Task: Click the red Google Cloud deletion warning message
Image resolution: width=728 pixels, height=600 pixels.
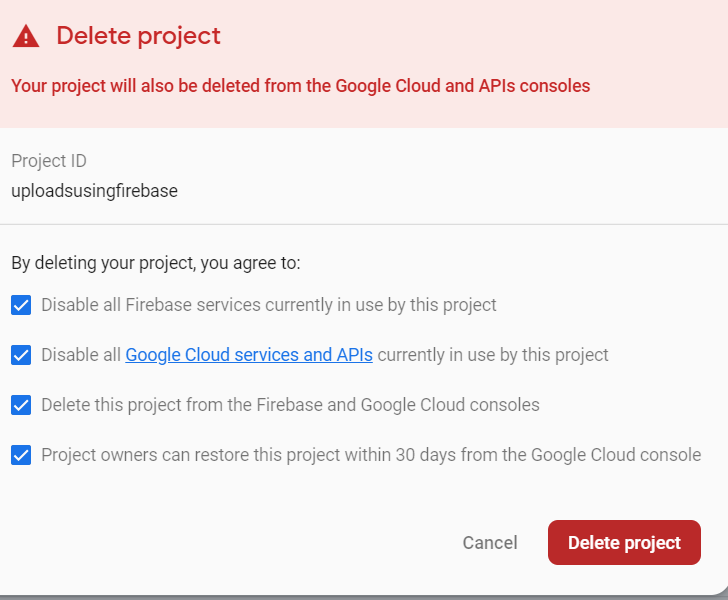Action: 300,86
